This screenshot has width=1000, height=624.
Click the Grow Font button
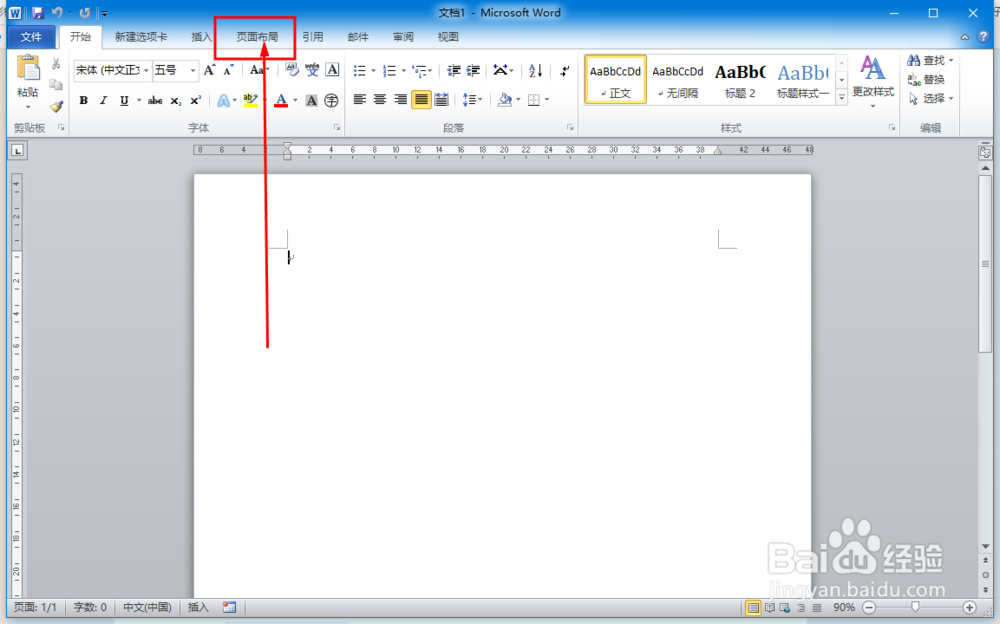pos(209,70)
